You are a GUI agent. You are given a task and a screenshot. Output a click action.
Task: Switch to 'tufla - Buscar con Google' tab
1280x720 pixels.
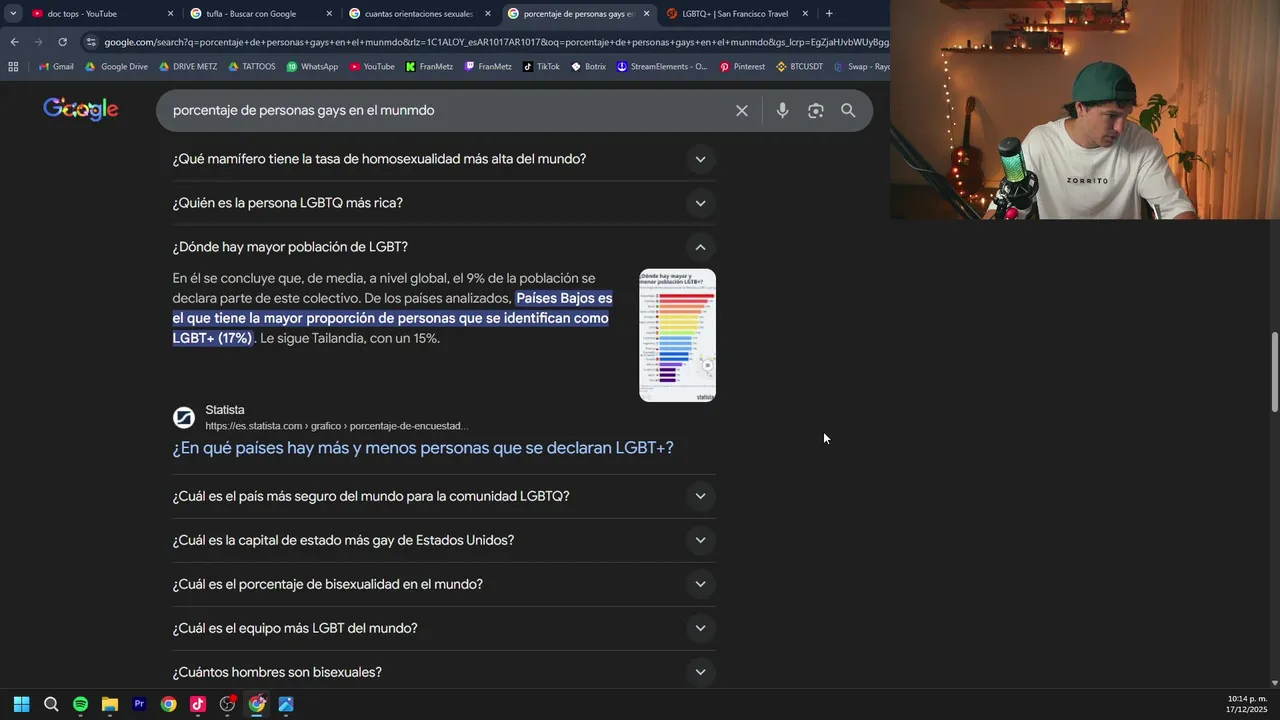[262, 14]
